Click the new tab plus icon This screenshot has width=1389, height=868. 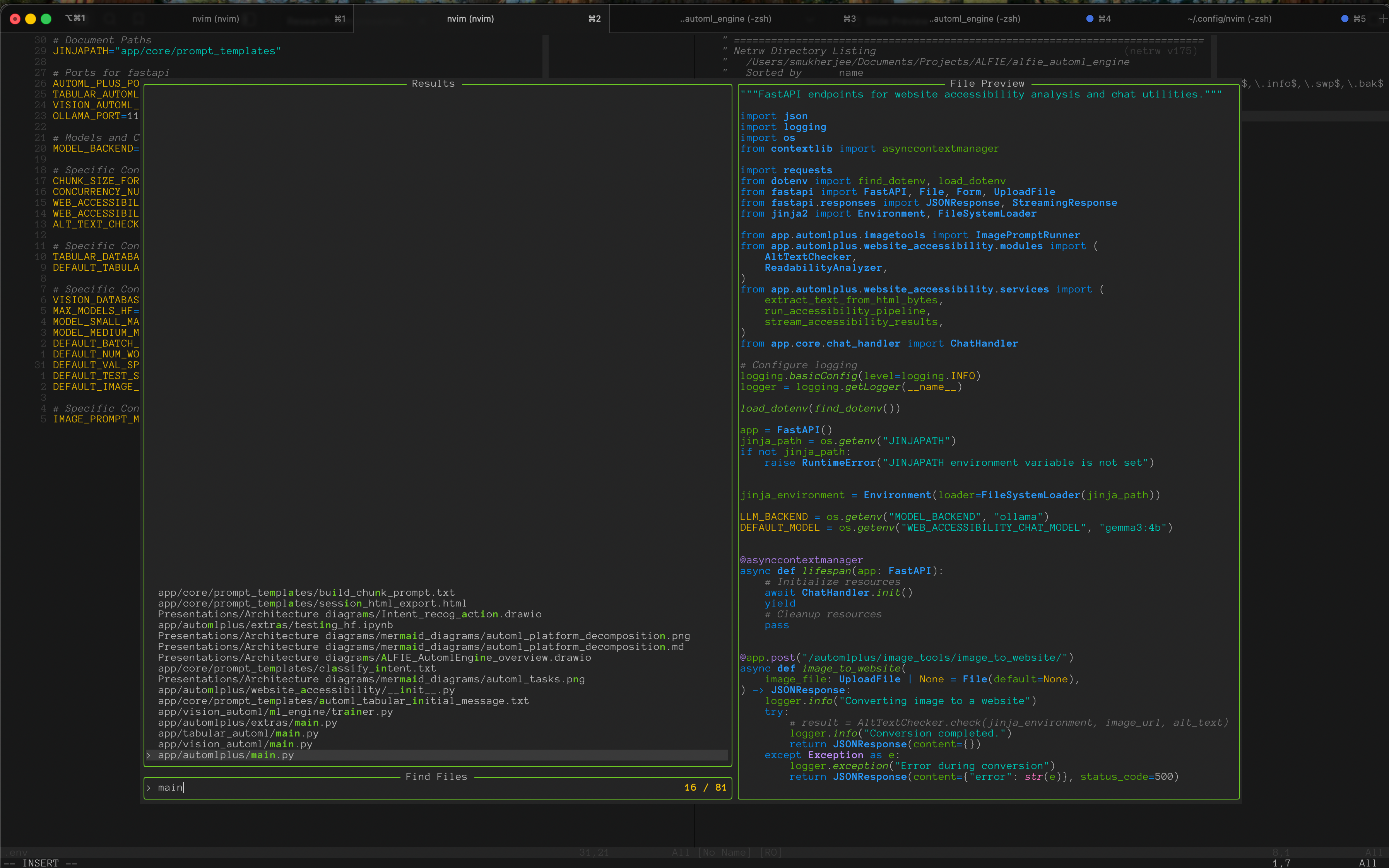click(1383, 18)
